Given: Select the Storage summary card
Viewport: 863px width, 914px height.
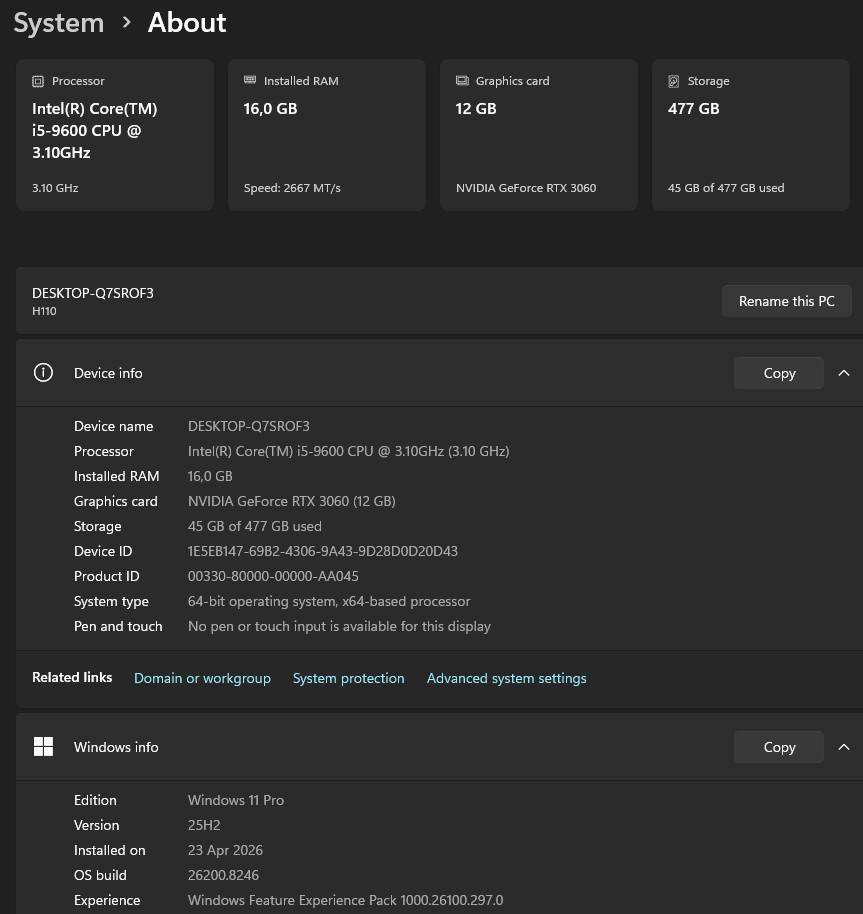Looking at the screenshot, I should (x=751, y=135).
